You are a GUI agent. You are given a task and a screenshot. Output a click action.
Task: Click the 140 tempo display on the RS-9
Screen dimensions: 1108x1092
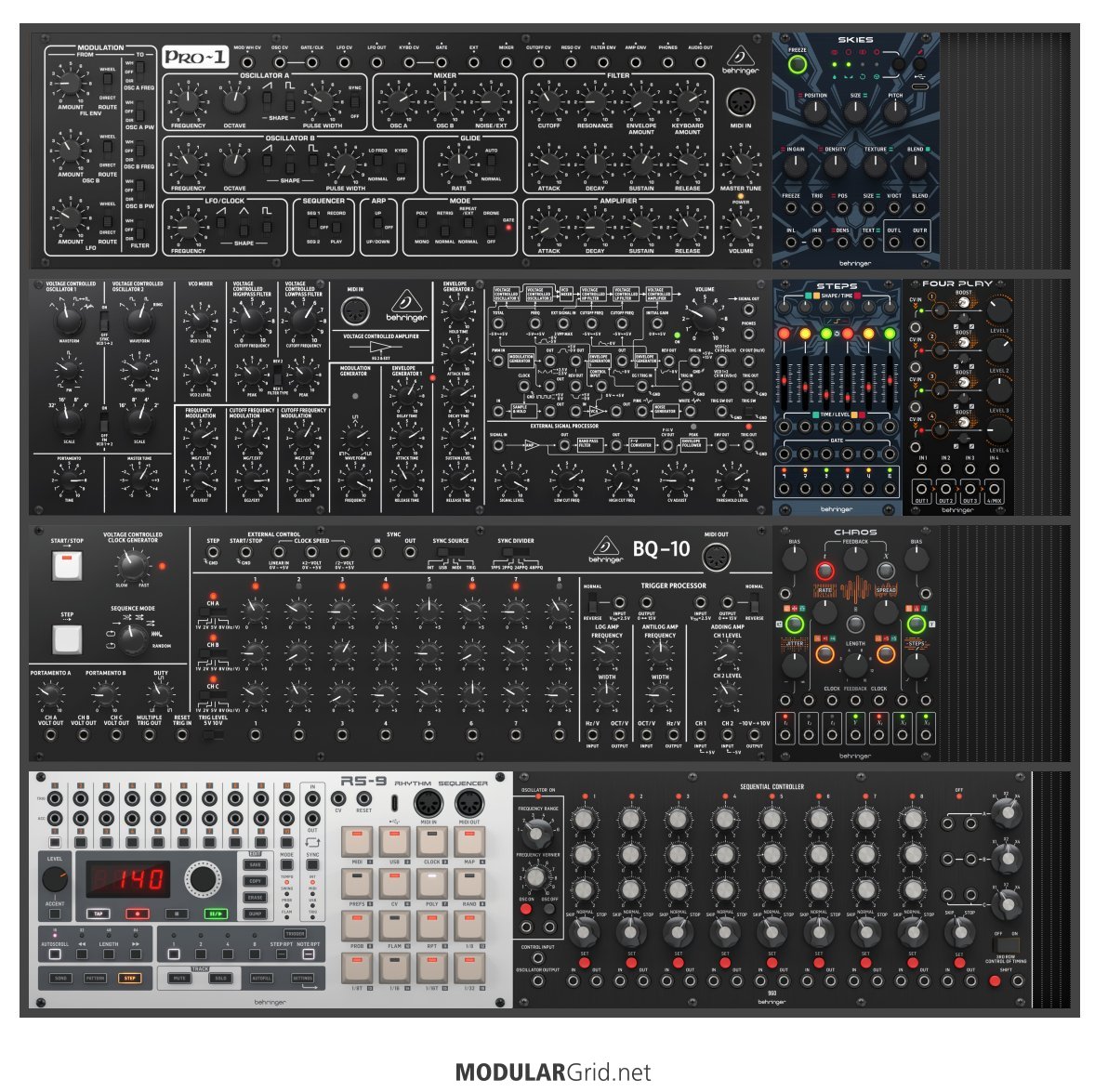tap(128, 879)
